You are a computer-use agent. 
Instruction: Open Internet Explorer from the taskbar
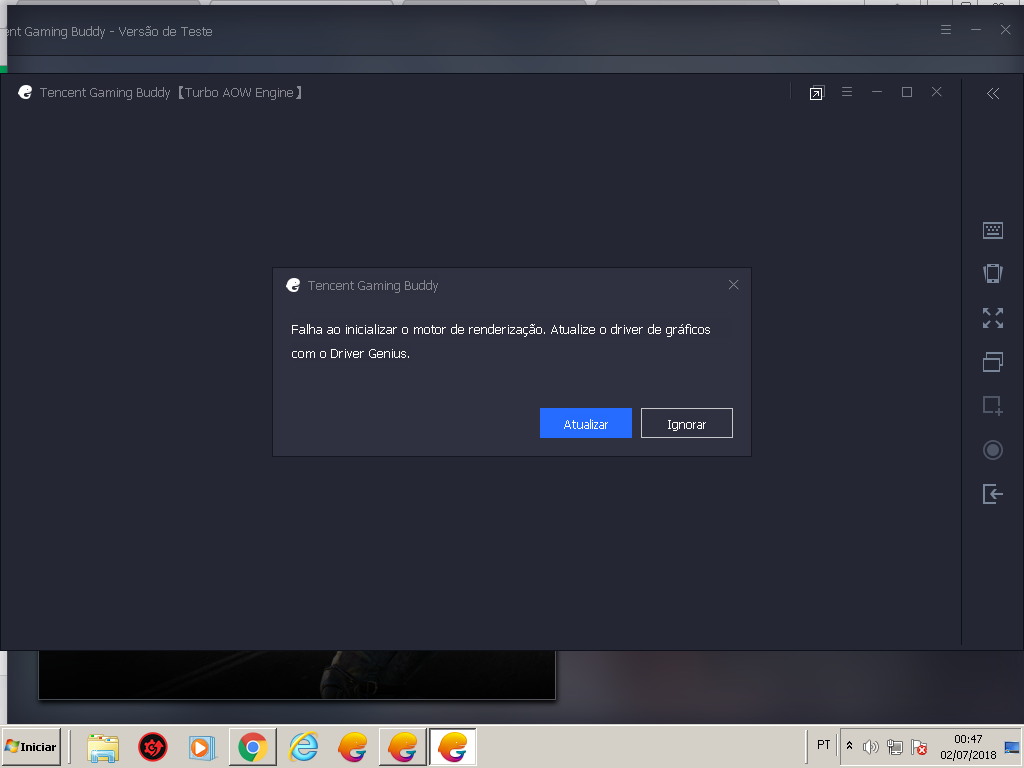click(x=303, y=747)
